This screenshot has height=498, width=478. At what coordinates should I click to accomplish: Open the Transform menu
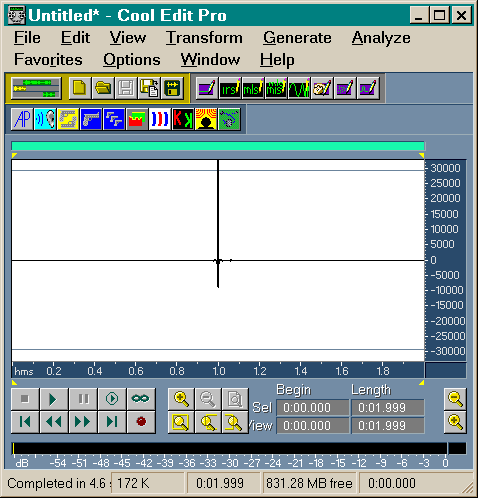click(204, 38)
